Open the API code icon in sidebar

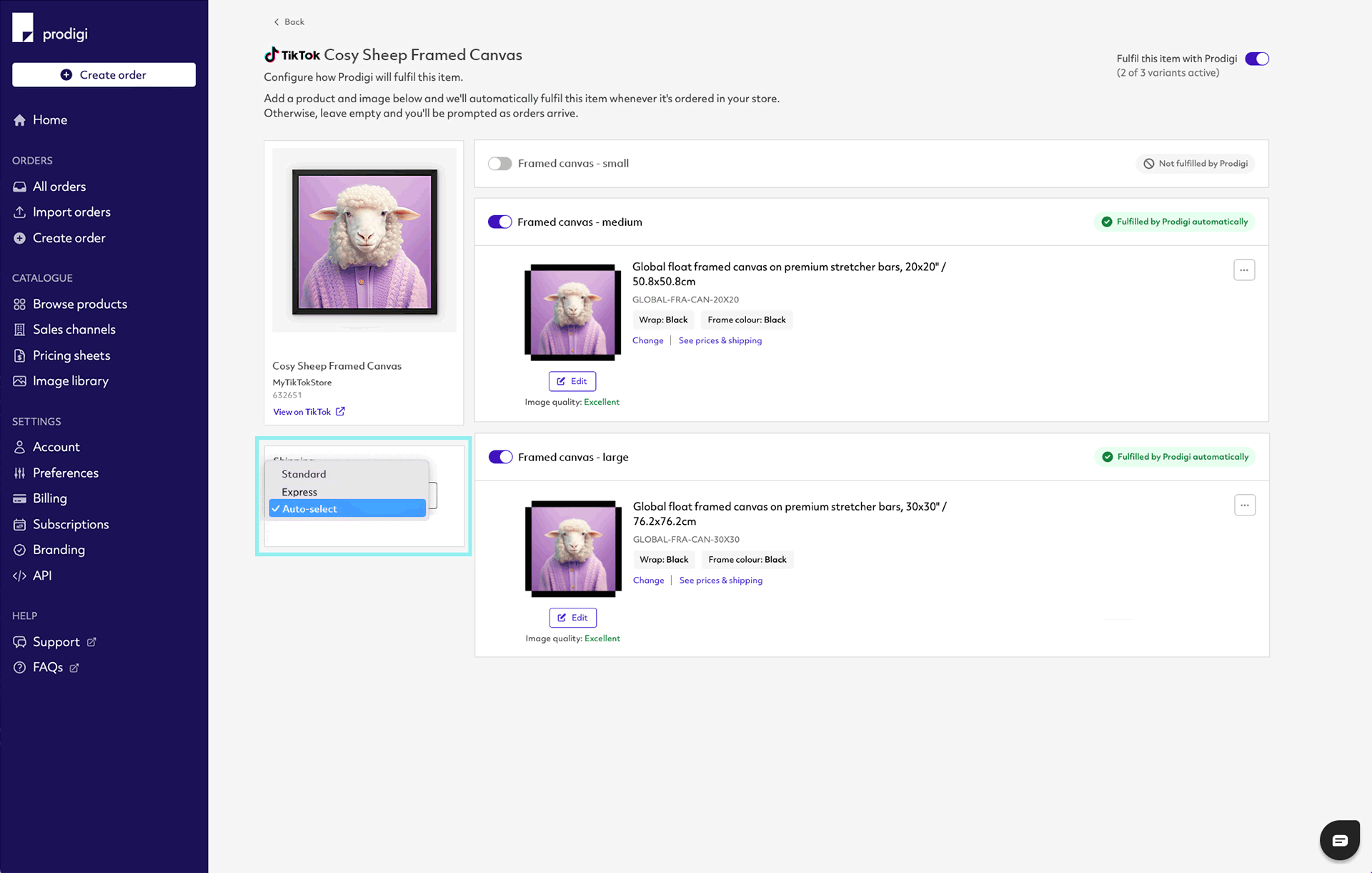[x=20, y=575]
